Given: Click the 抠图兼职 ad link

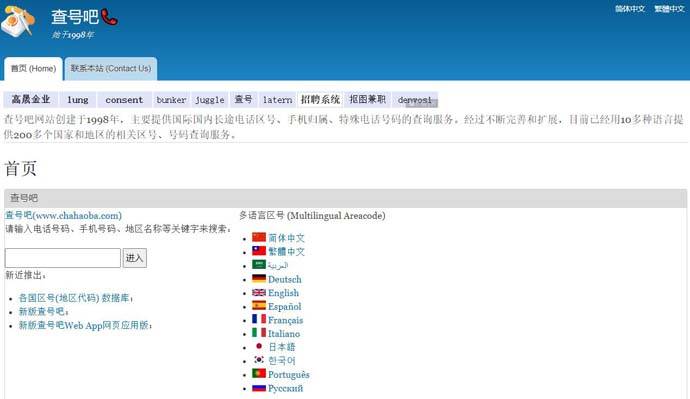Looking at the screenshot, I should pyautogui.click(x=367, y=100).
